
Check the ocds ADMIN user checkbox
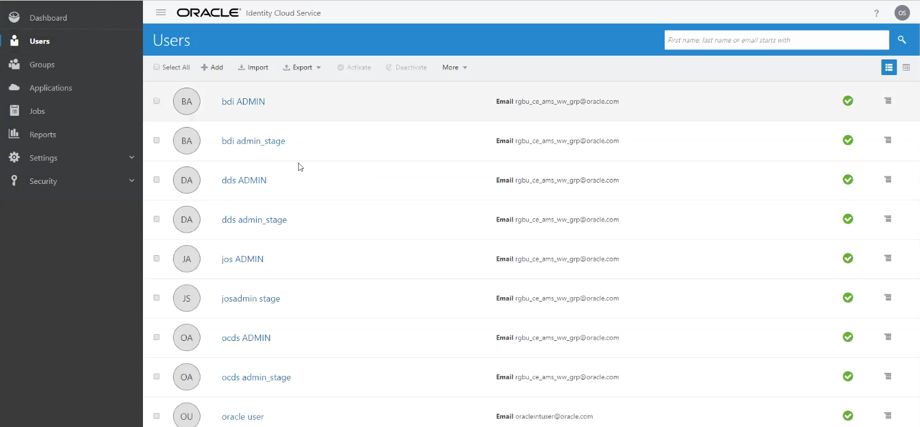point(157,337)
